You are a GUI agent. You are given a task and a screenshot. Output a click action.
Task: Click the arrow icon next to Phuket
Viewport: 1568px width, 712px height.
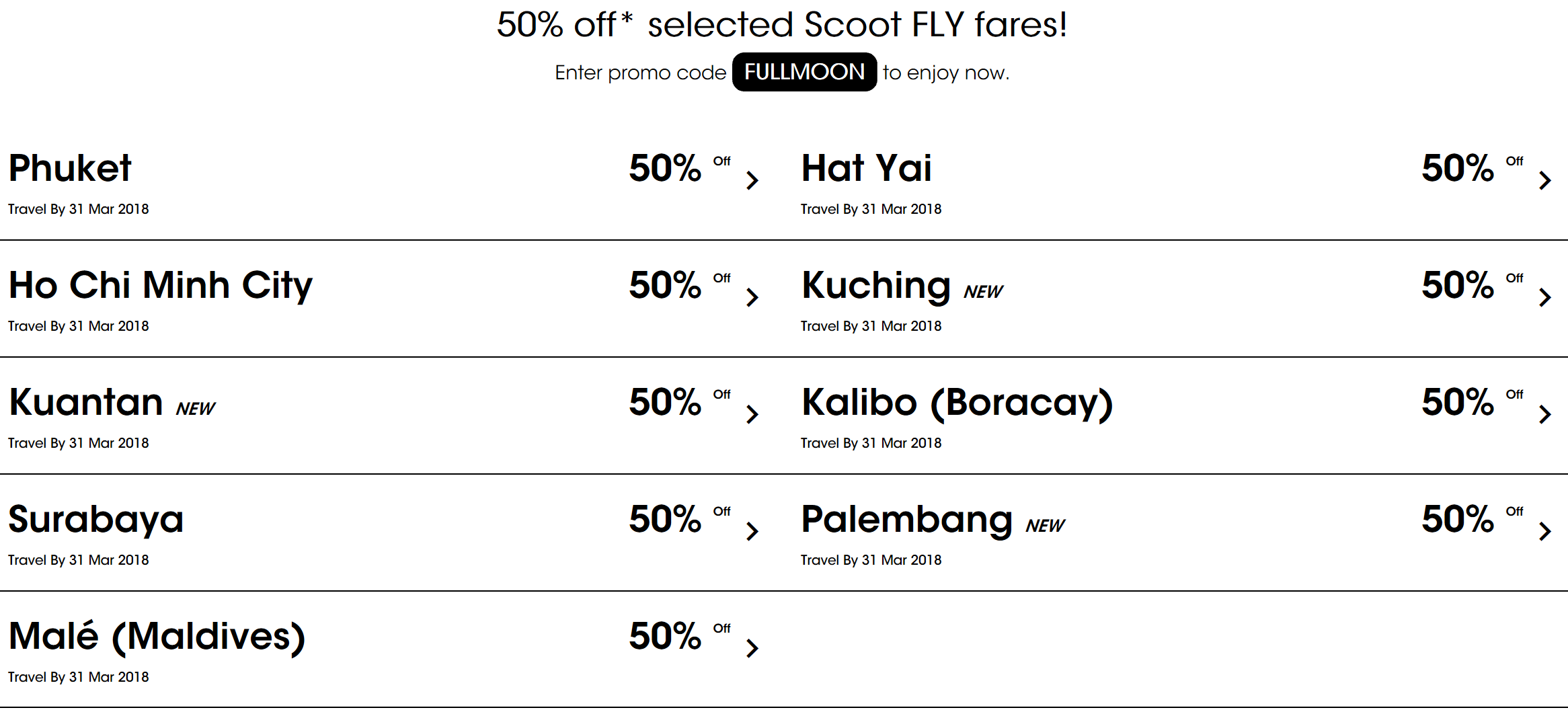click(x=752, y=180)
